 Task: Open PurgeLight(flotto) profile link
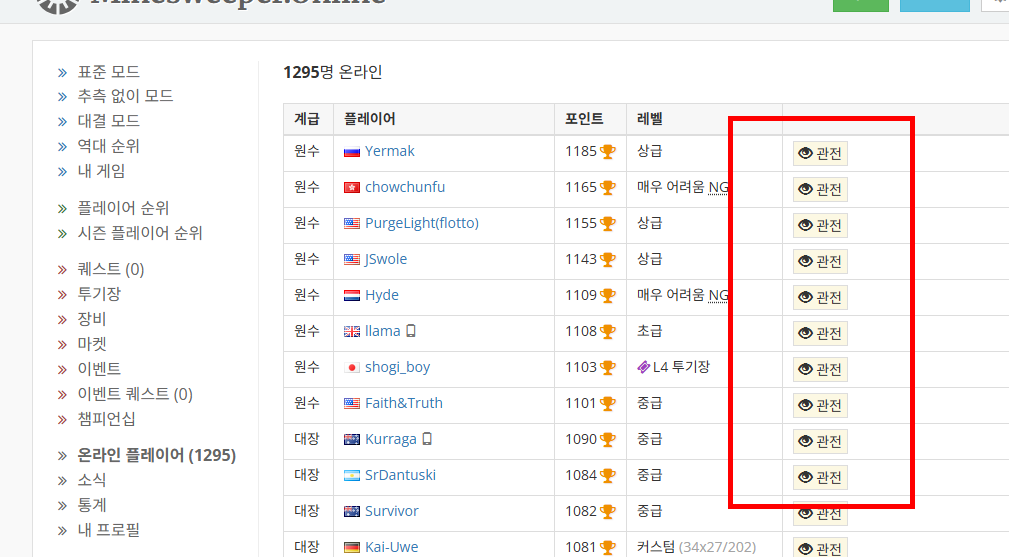pyautogui.click(x=421, y=223)
